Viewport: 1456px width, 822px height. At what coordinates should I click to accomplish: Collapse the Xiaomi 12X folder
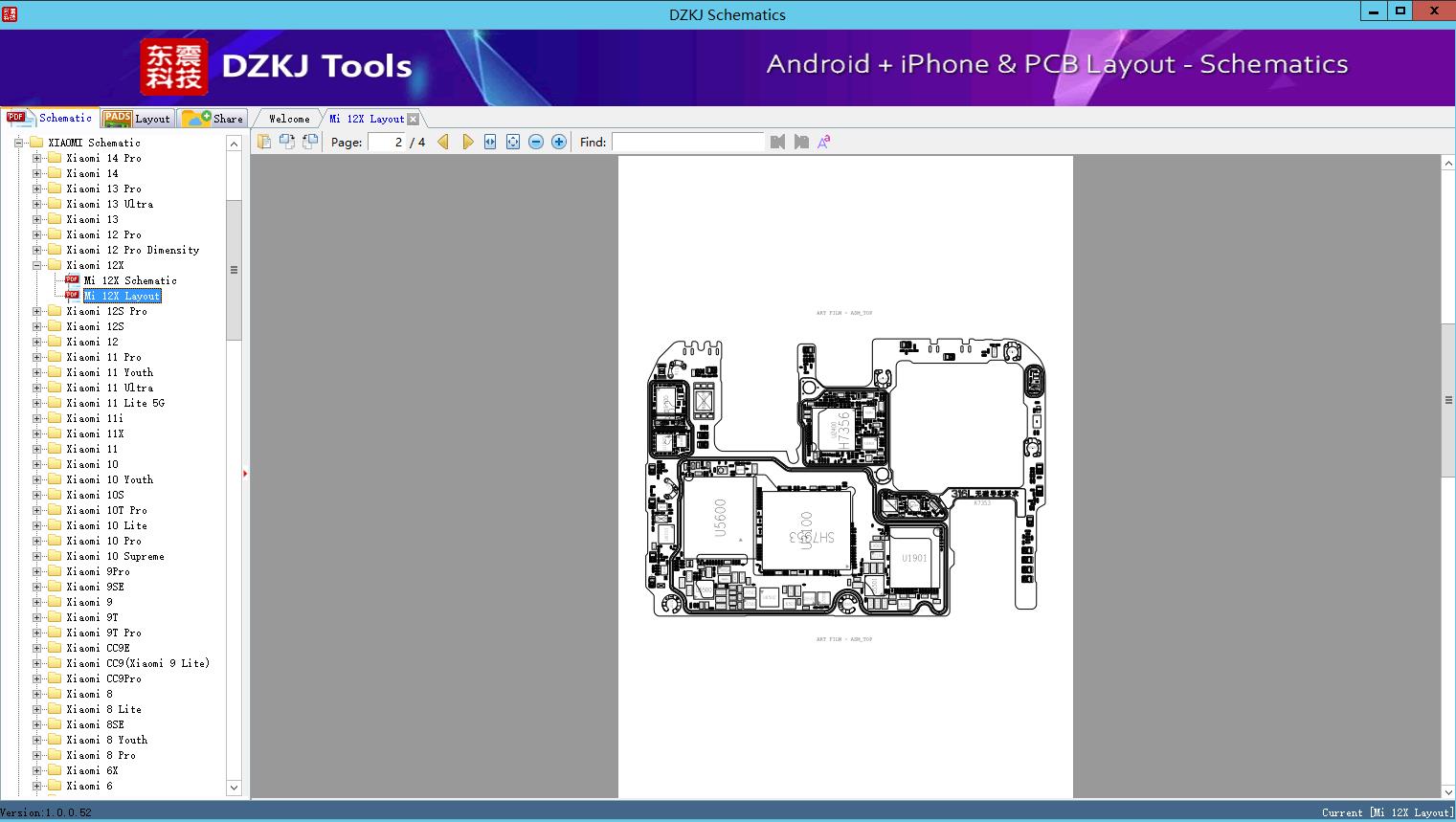pyautogui.click(x=36, y=265)
